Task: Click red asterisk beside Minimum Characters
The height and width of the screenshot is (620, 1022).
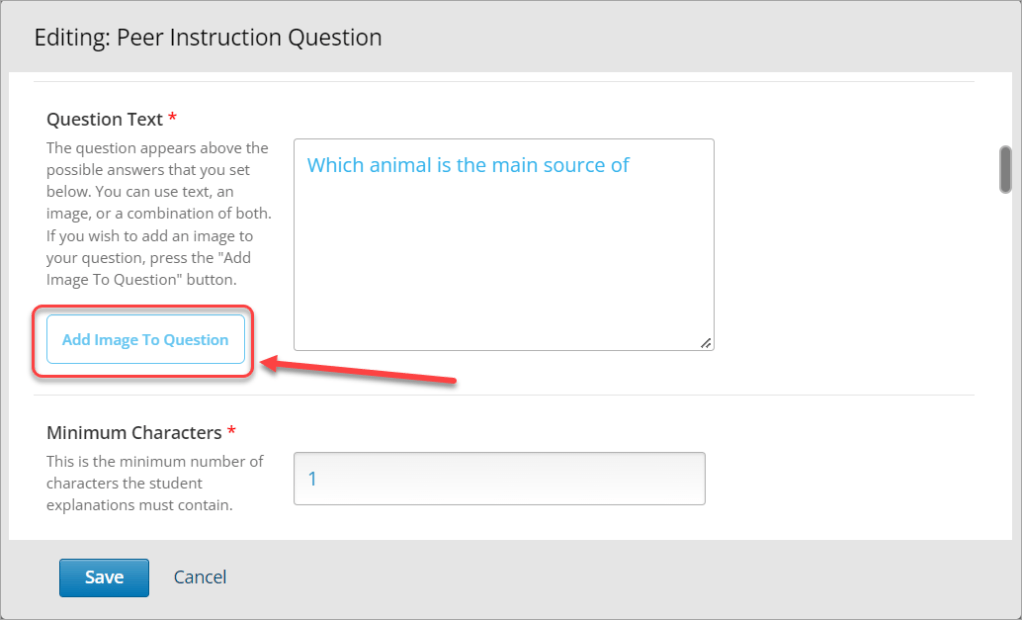Action: tap(232, 433)
